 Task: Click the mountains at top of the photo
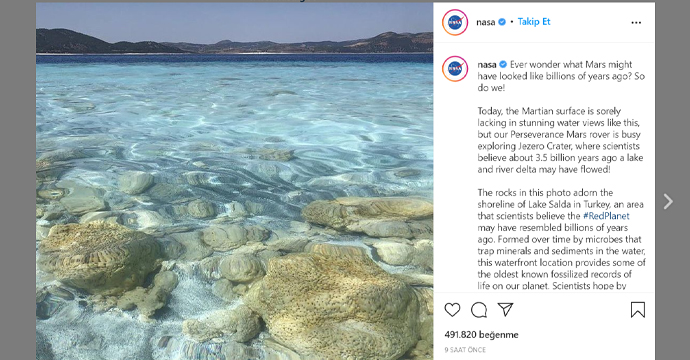235,42
